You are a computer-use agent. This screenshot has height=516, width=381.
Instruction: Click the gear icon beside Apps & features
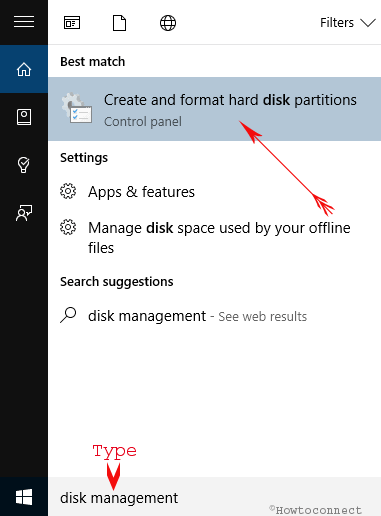68,191
